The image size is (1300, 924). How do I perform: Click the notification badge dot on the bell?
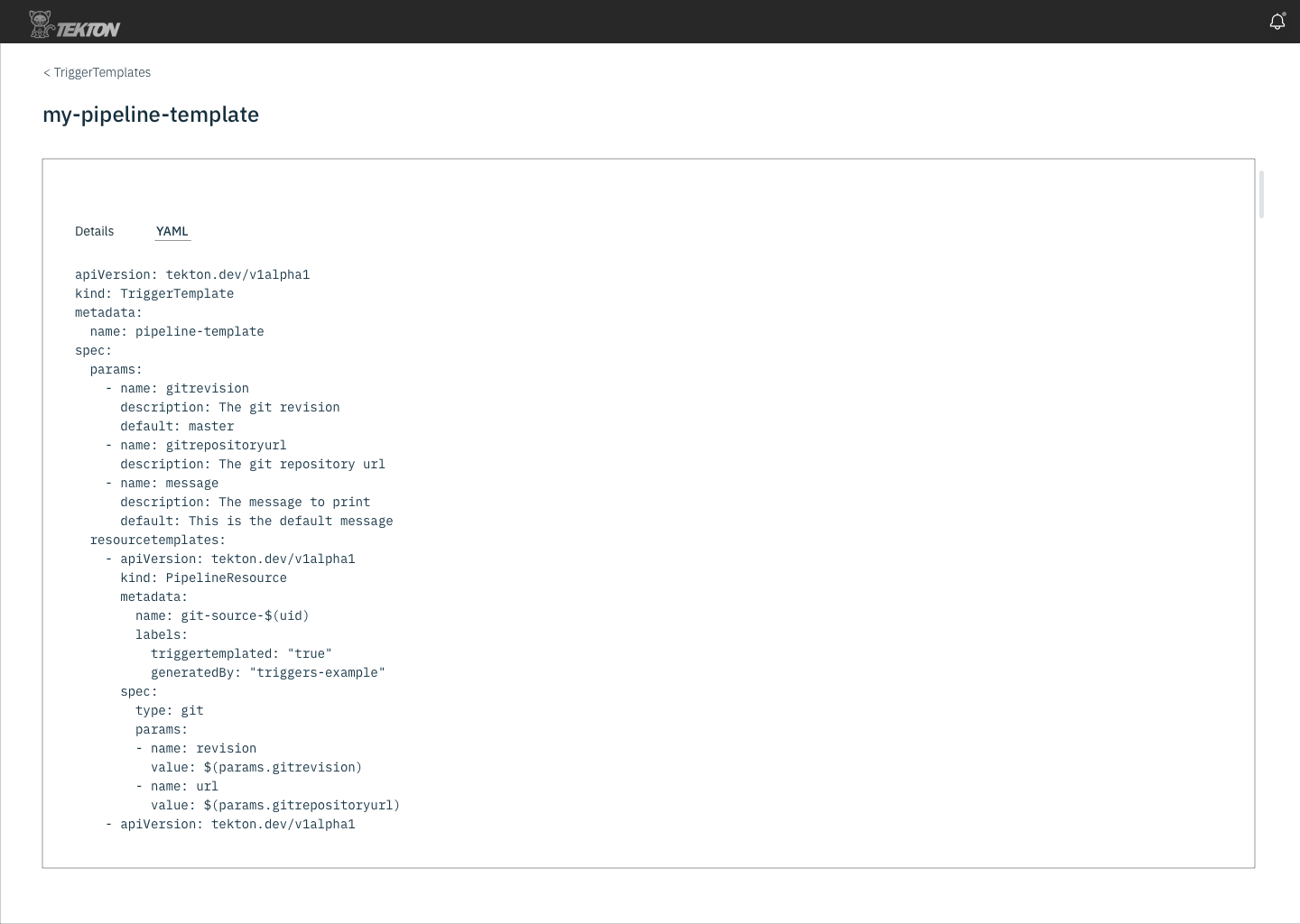click(x=1285, y=14)
